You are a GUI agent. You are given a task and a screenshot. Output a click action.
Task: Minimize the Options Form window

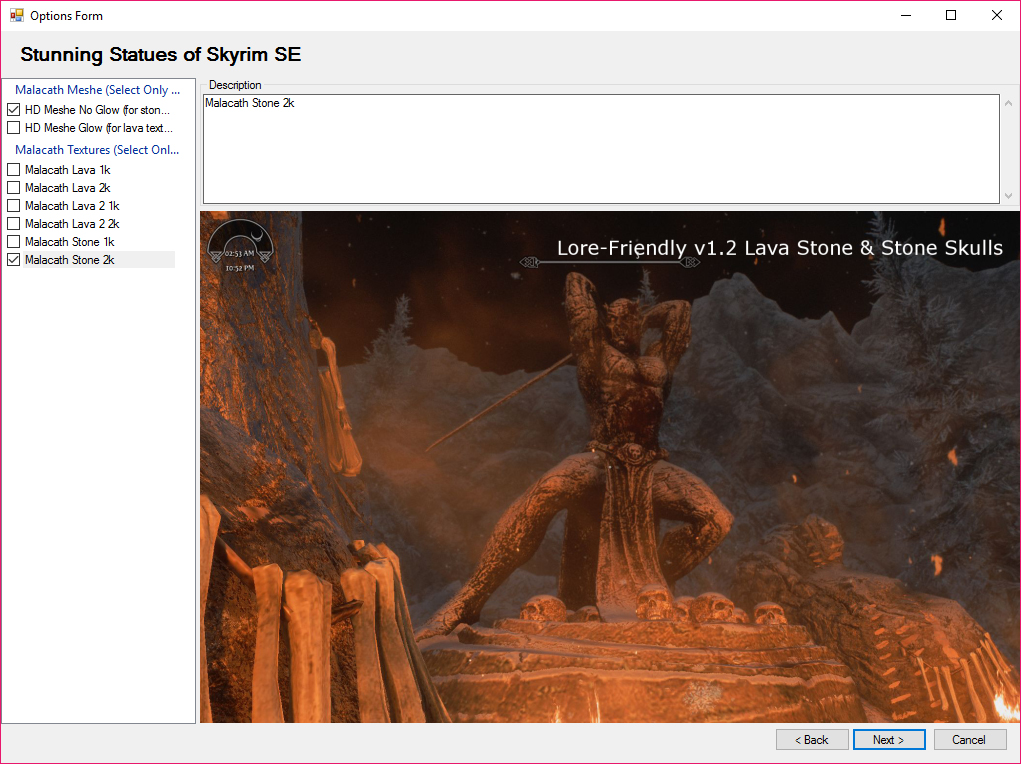pyautogui.click(x=906, y=15)
